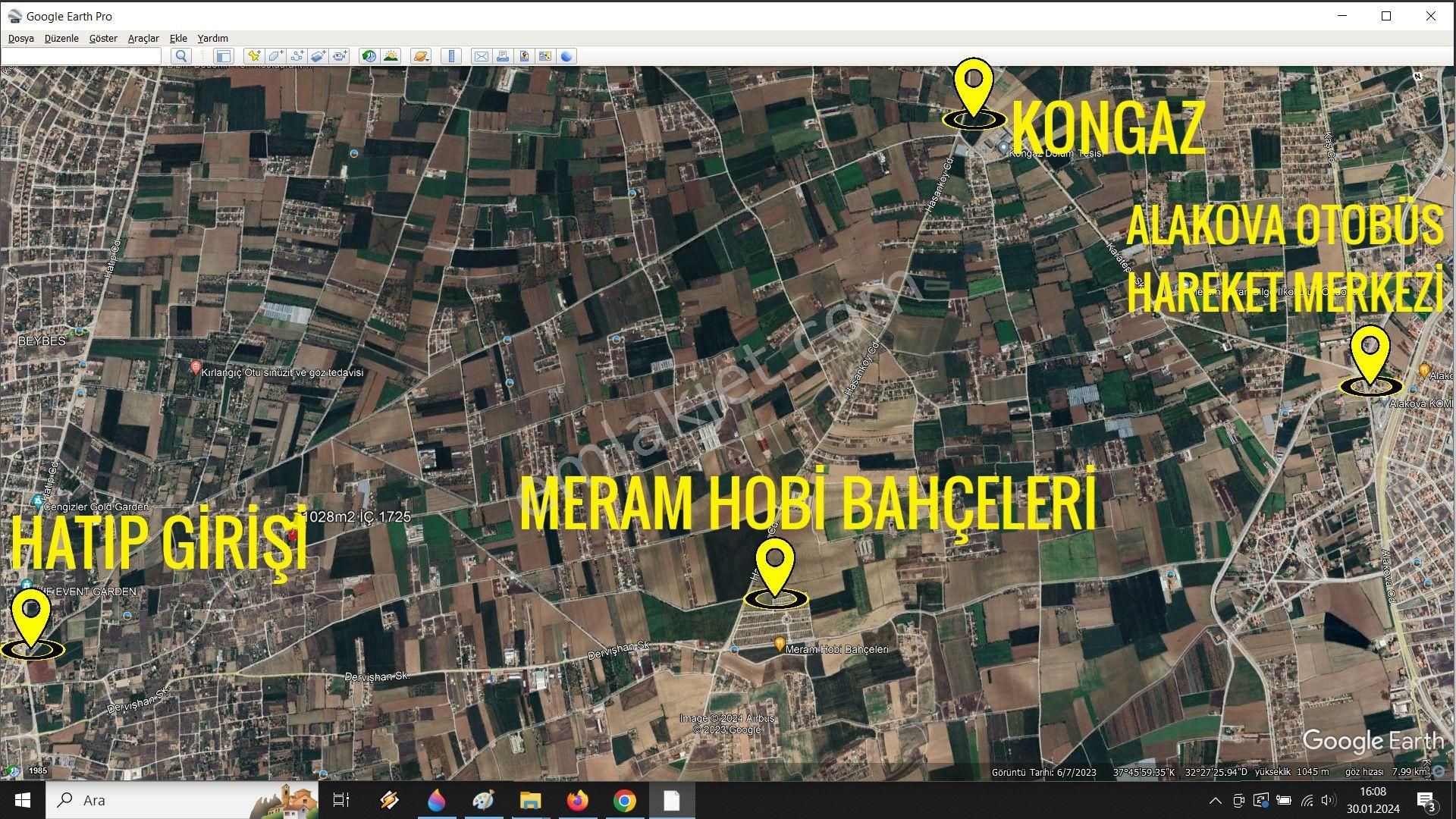Click the 1028m2 İÇ 1725 placemark label
Screen dimensions: 1456x819
[357, 516]
